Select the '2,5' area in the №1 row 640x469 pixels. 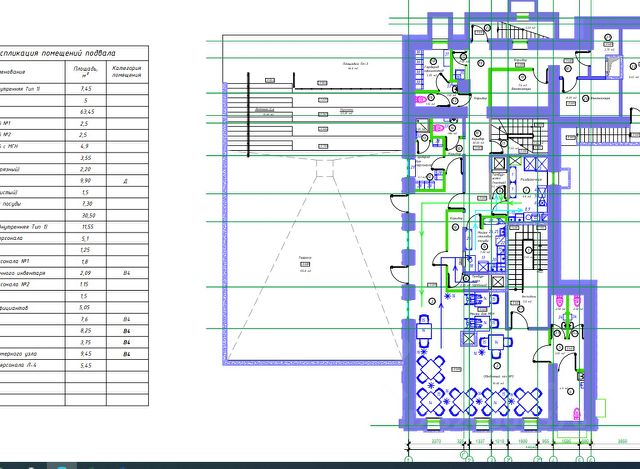pyautogui.click(x=84, y=123)
